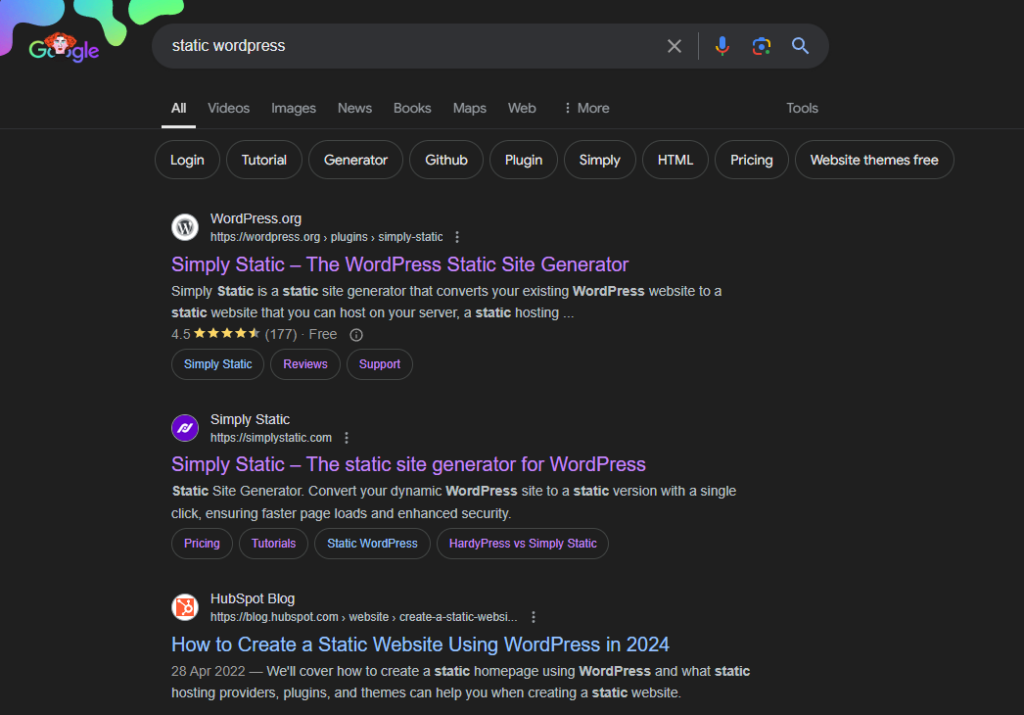Click the (177) review count
The image size is (1024, 715).
click(281, 334)
